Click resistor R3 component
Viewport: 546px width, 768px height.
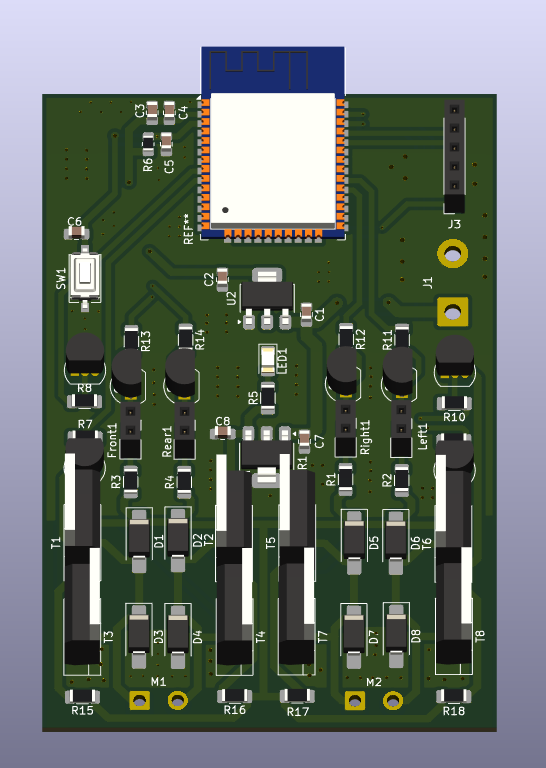coord(131,481)
